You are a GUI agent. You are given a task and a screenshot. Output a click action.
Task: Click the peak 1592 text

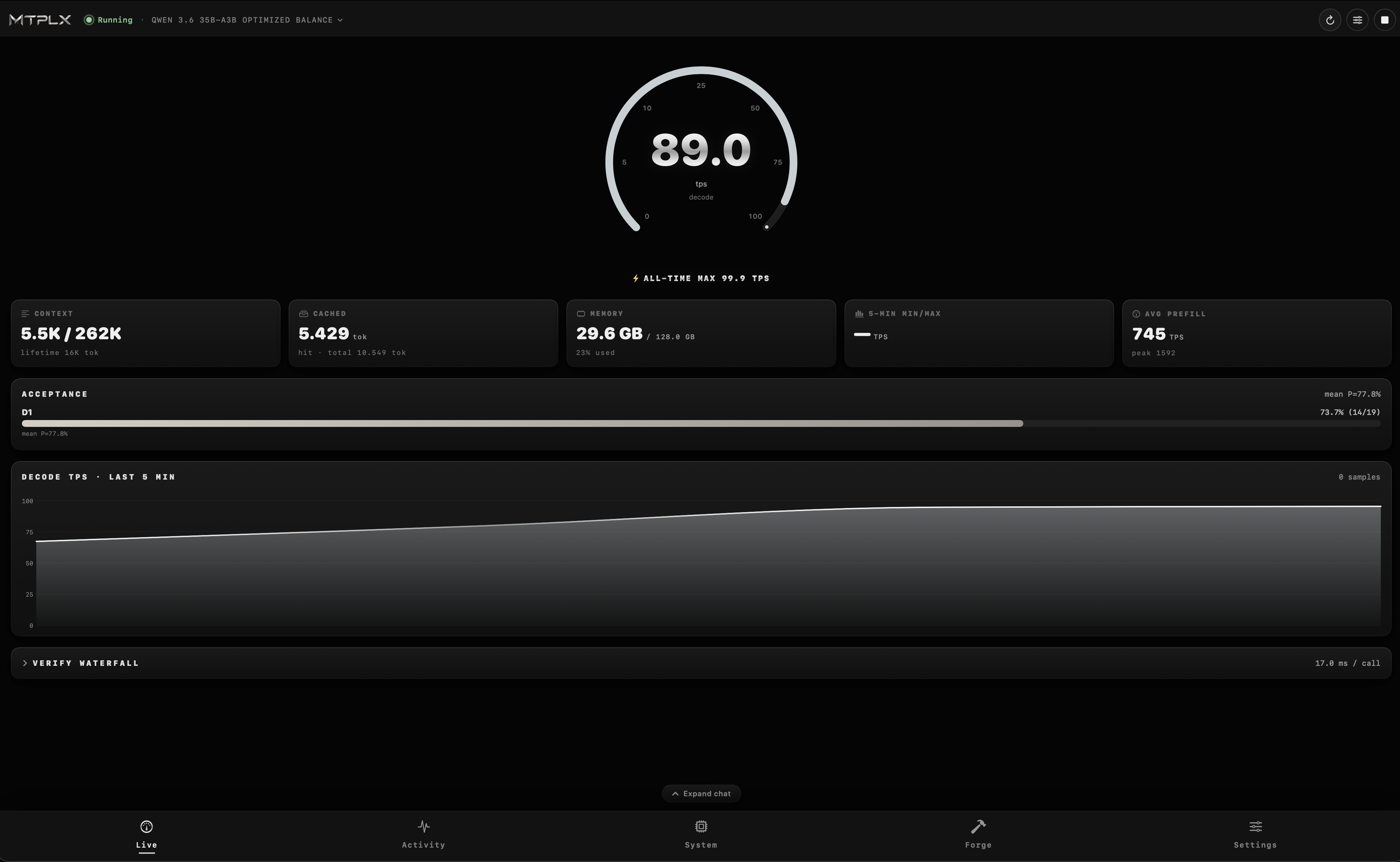tap(1153, 354)
